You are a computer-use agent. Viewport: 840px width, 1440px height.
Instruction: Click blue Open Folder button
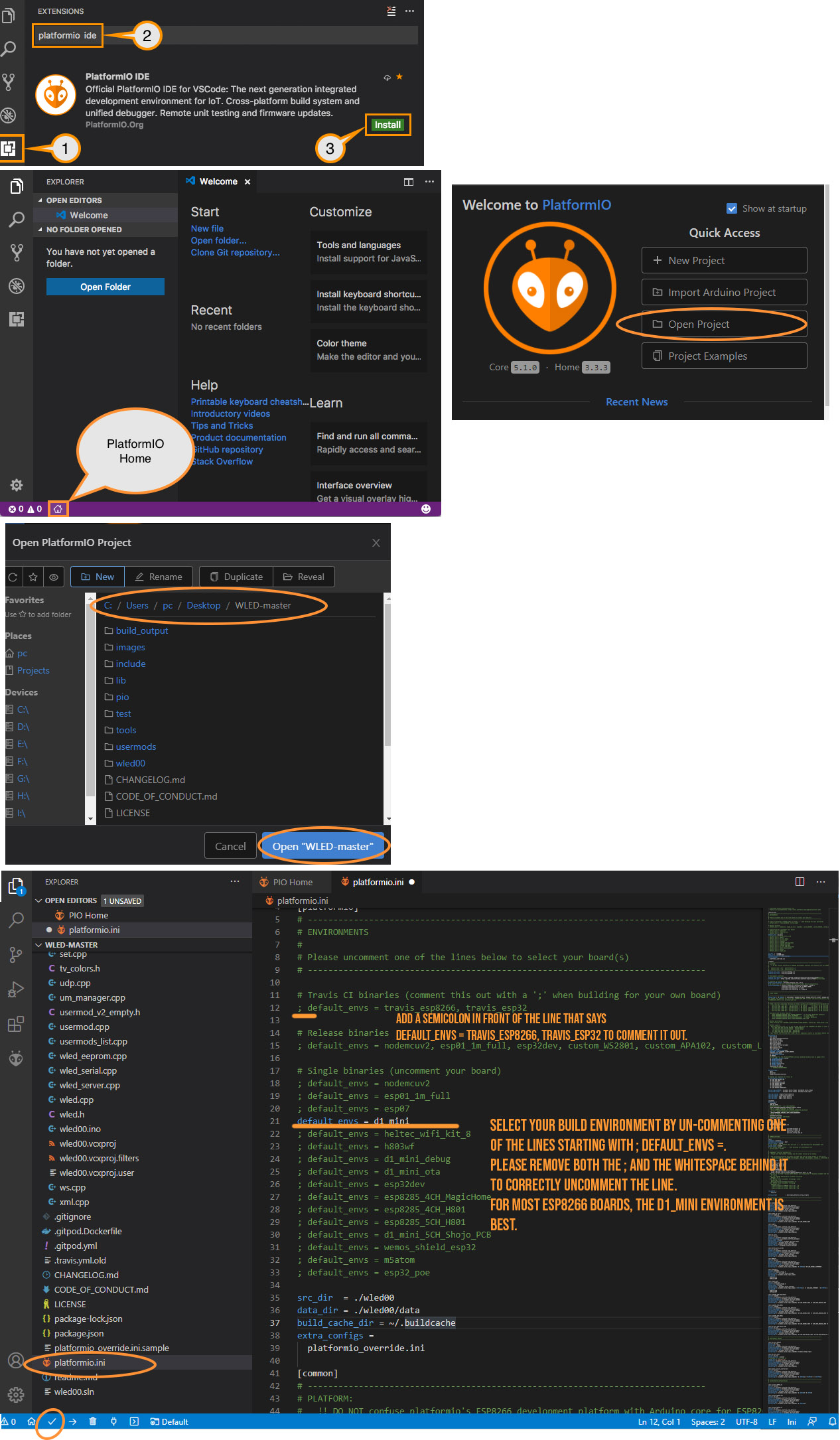click(105, 287)
